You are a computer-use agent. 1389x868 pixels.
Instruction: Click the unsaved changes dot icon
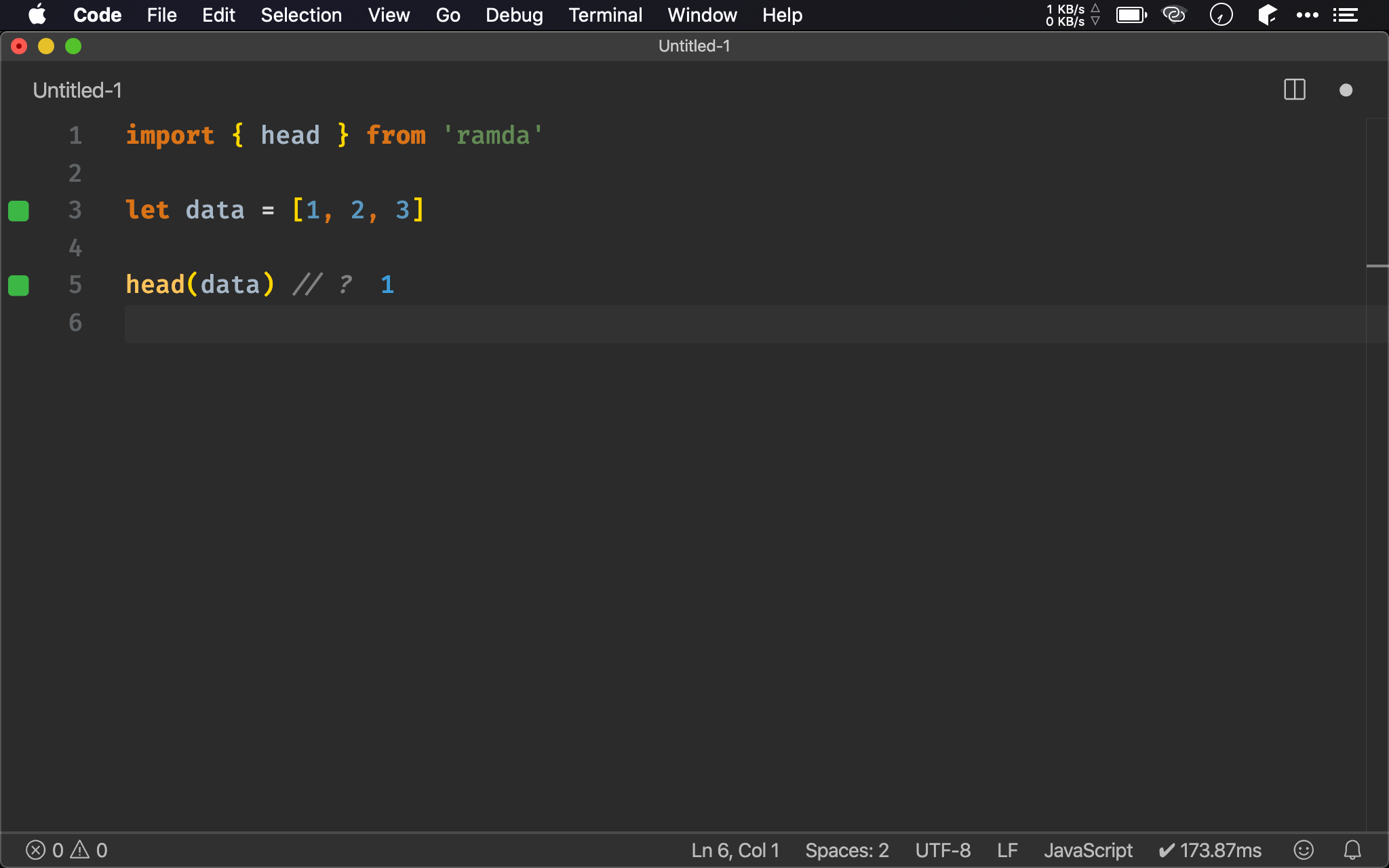click(1346, 90)
